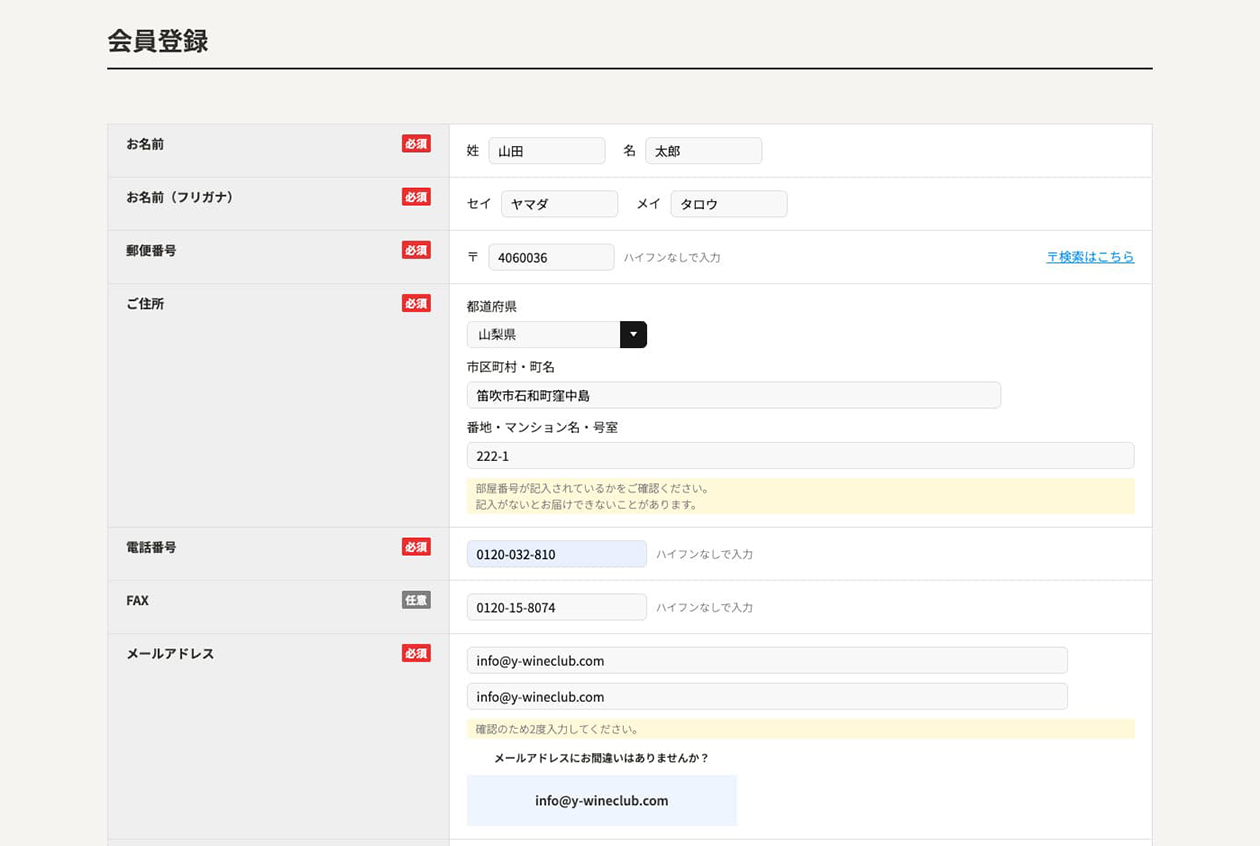1260x846 pixels.
Task: Click the 必須 badge in お名前 row
Action: pos(416,143)
